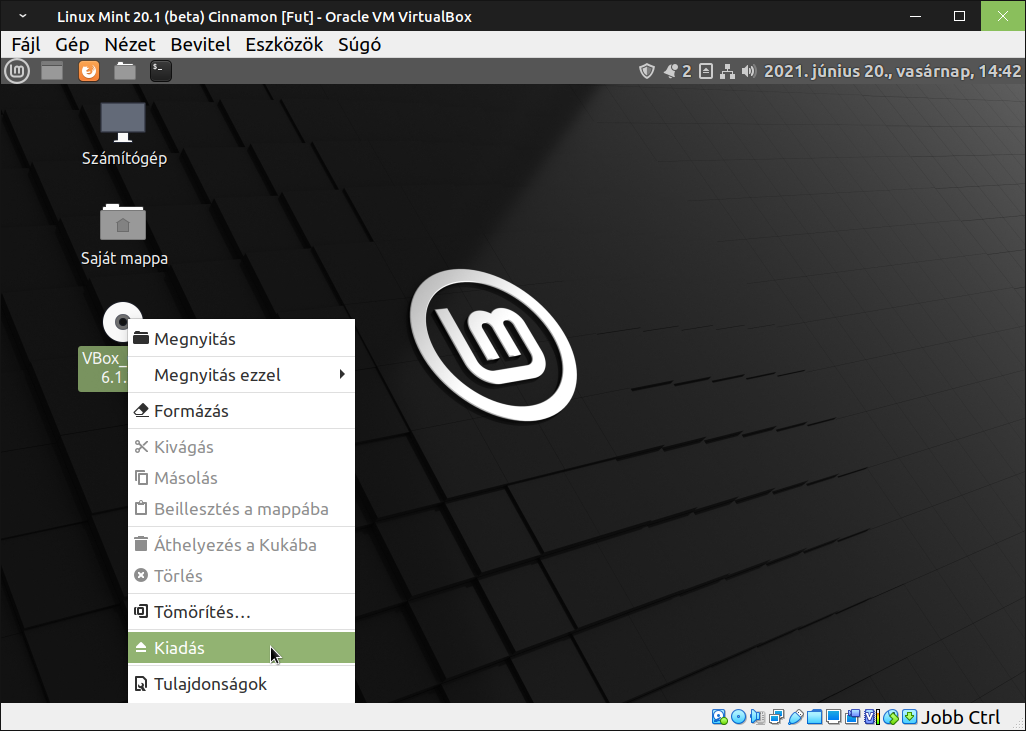The height and width of the screenshot is (731, 1026).
Task: Click the recording status bar icon
Action: pos(853,717)
